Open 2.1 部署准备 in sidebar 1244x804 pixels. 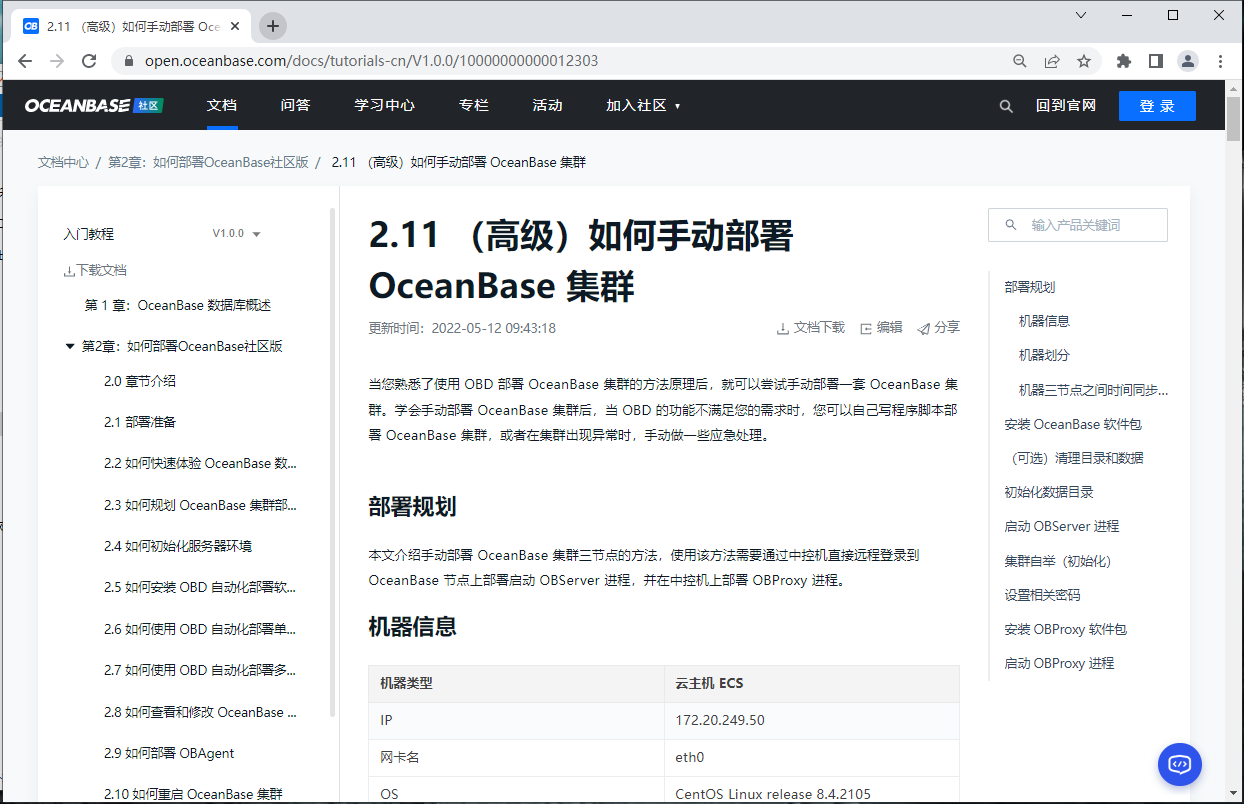point(140,422)
